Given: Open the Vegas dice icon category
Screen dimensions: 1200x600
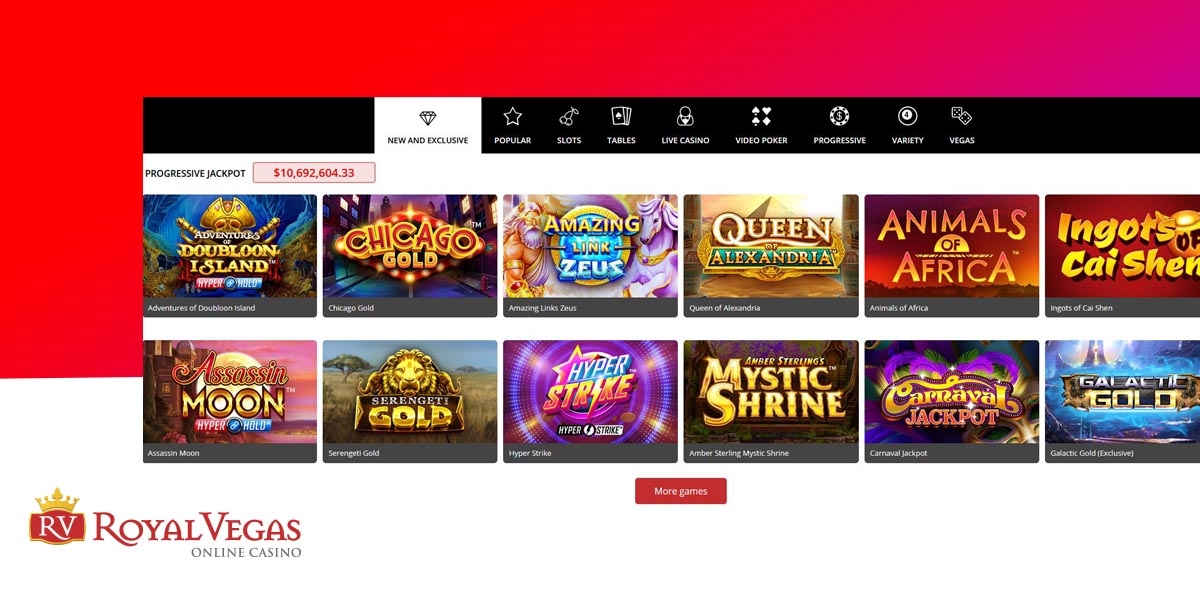Looking at the screenshot, I should coord(961,116).
